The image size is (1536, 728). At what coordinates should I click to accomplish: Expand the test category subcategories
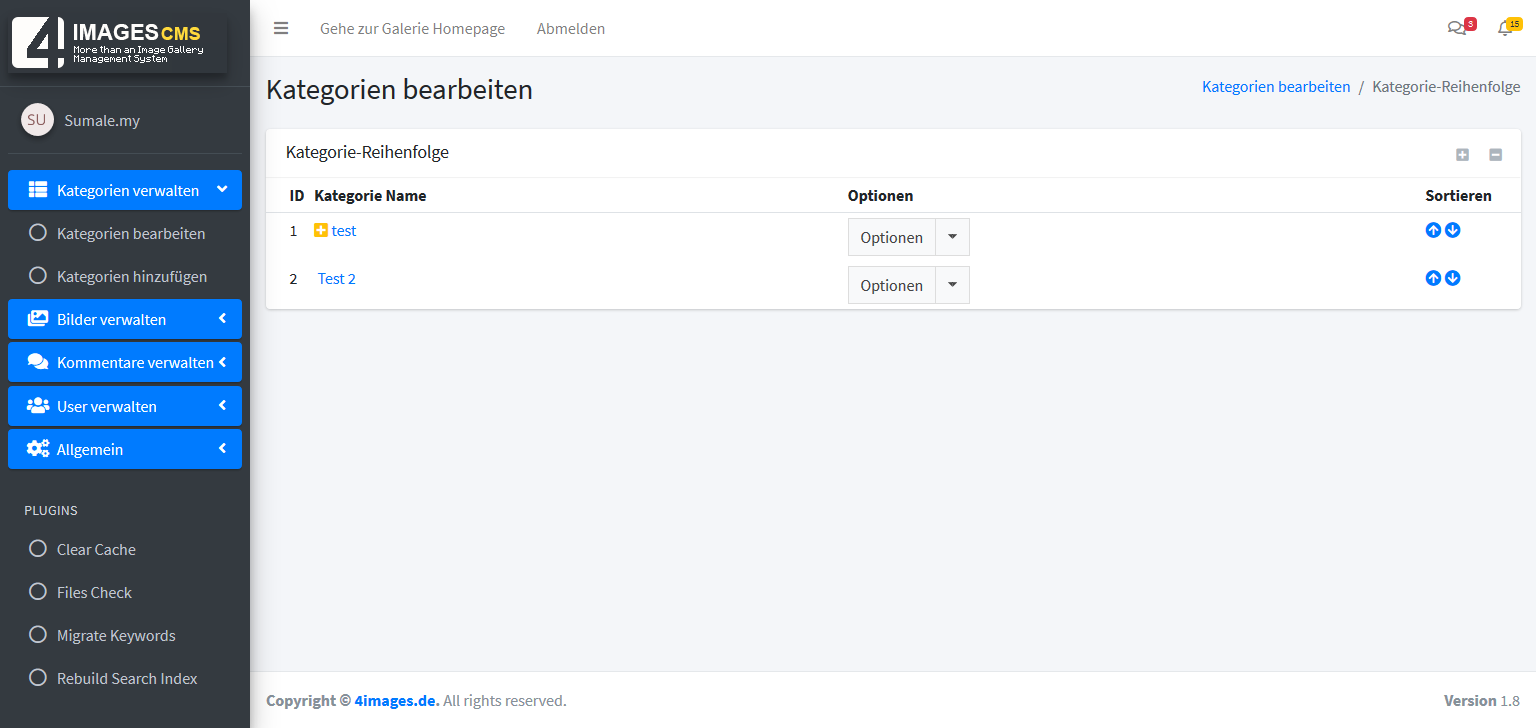pyautogui.click(x=321, y=230)
